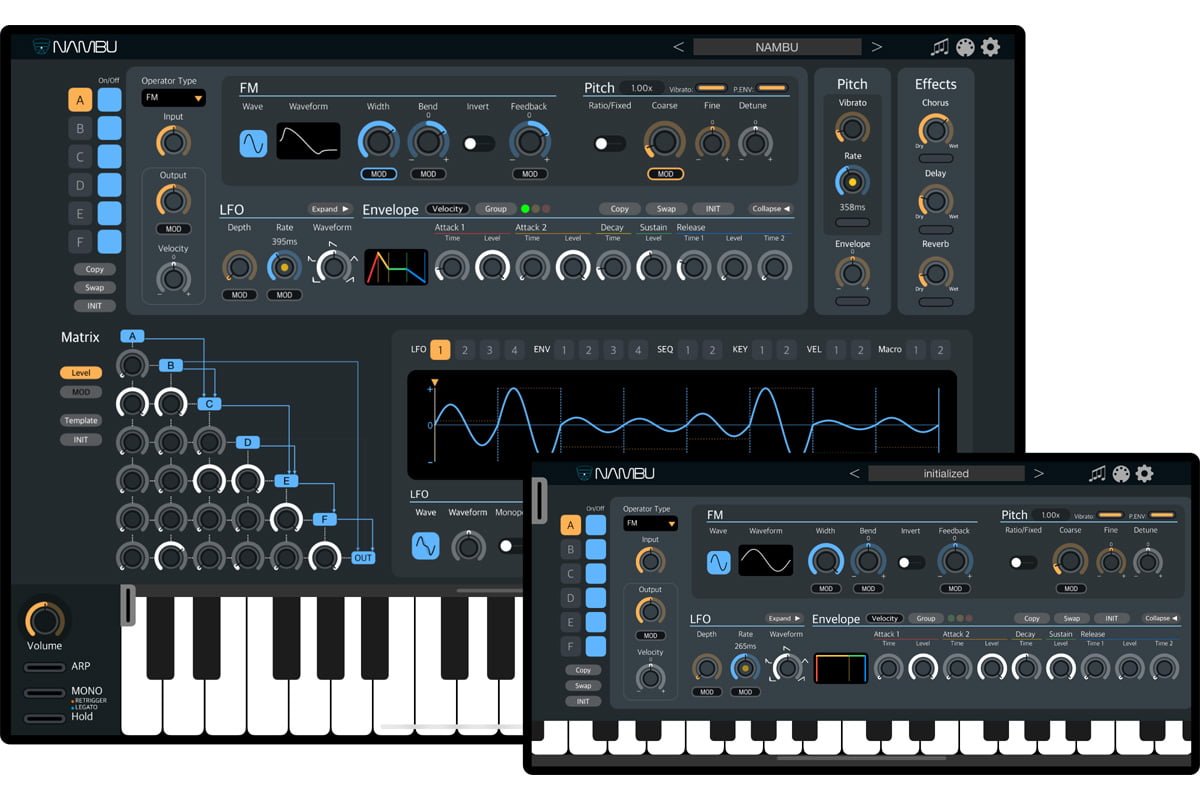
Task: Expand the LFO section in large window
Action: 330,209
